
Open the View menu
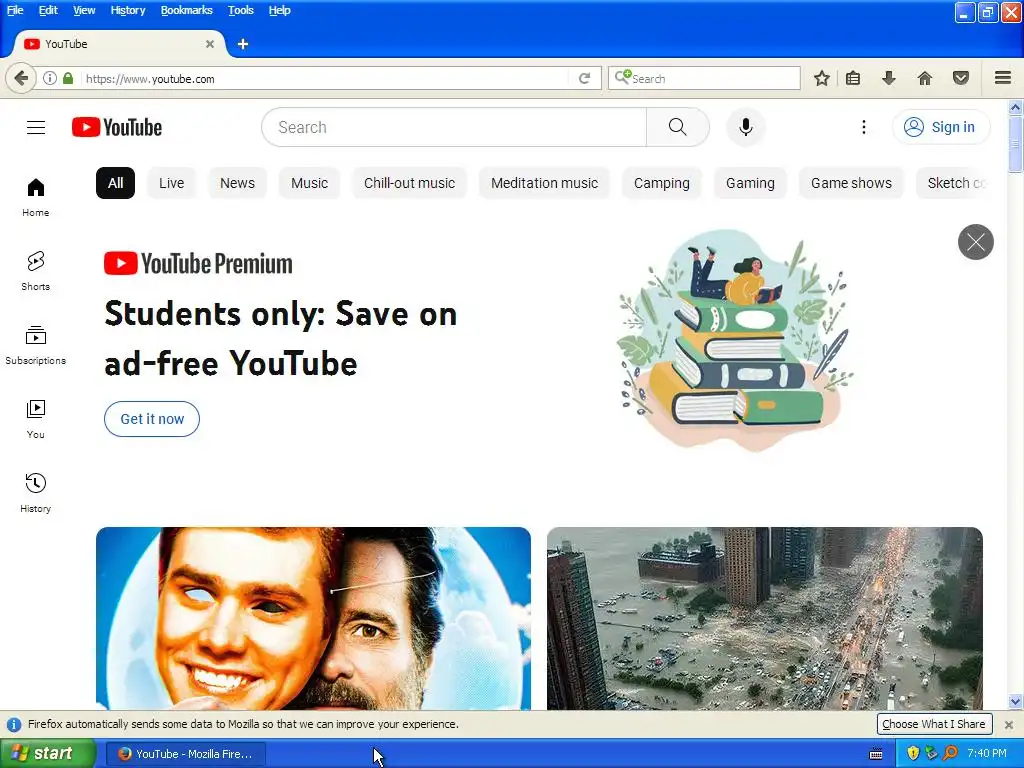(84, 10)
